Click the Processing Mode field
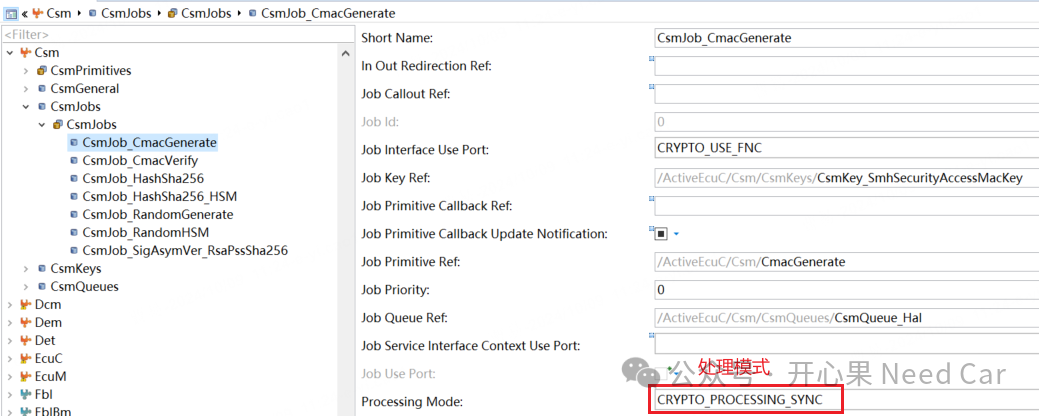This screenshot has width=1039, height=416. pyautogui.click(x=745, y=400)
